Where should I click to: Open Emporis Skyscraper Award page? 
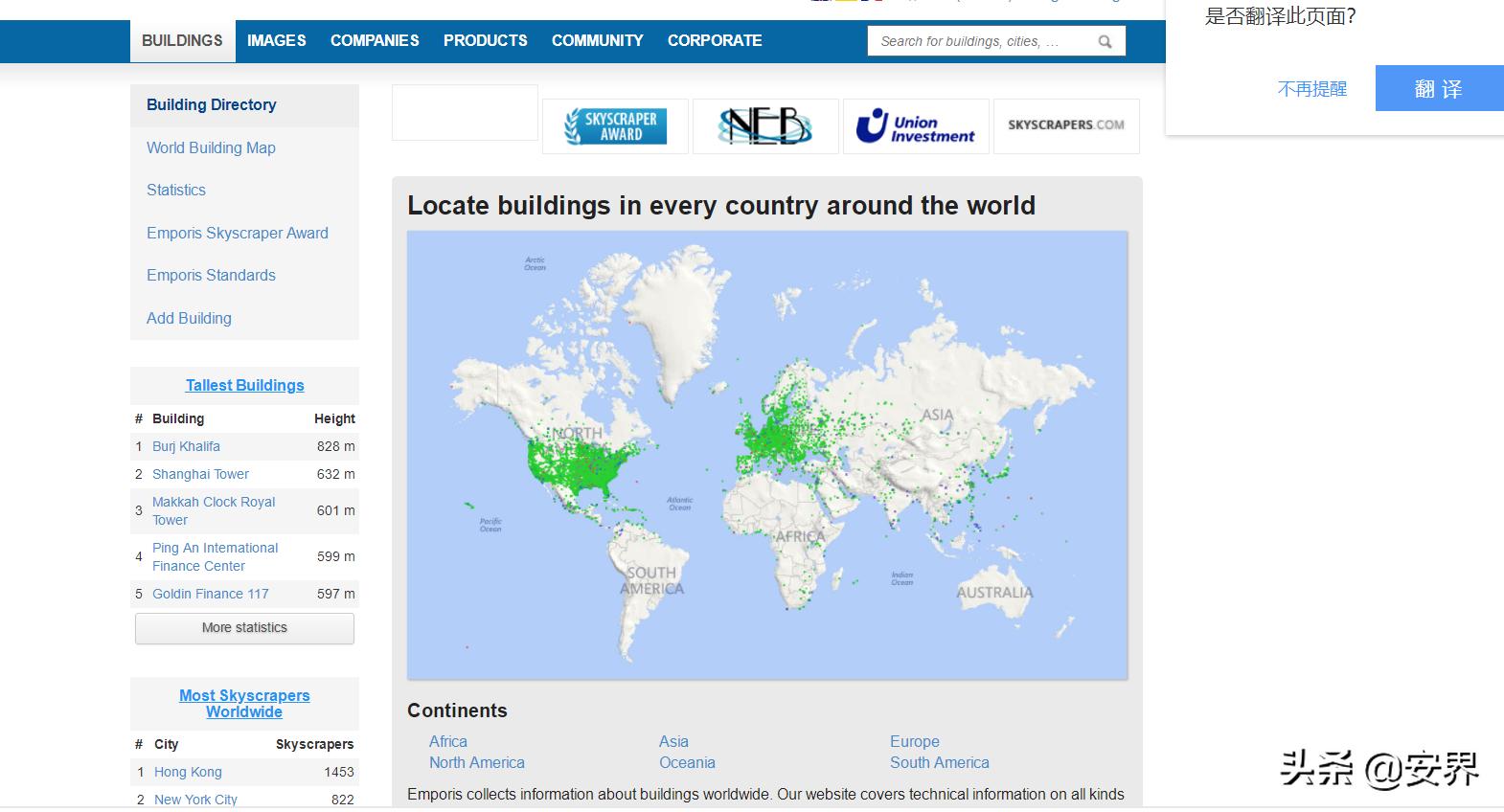pos(237,233)
